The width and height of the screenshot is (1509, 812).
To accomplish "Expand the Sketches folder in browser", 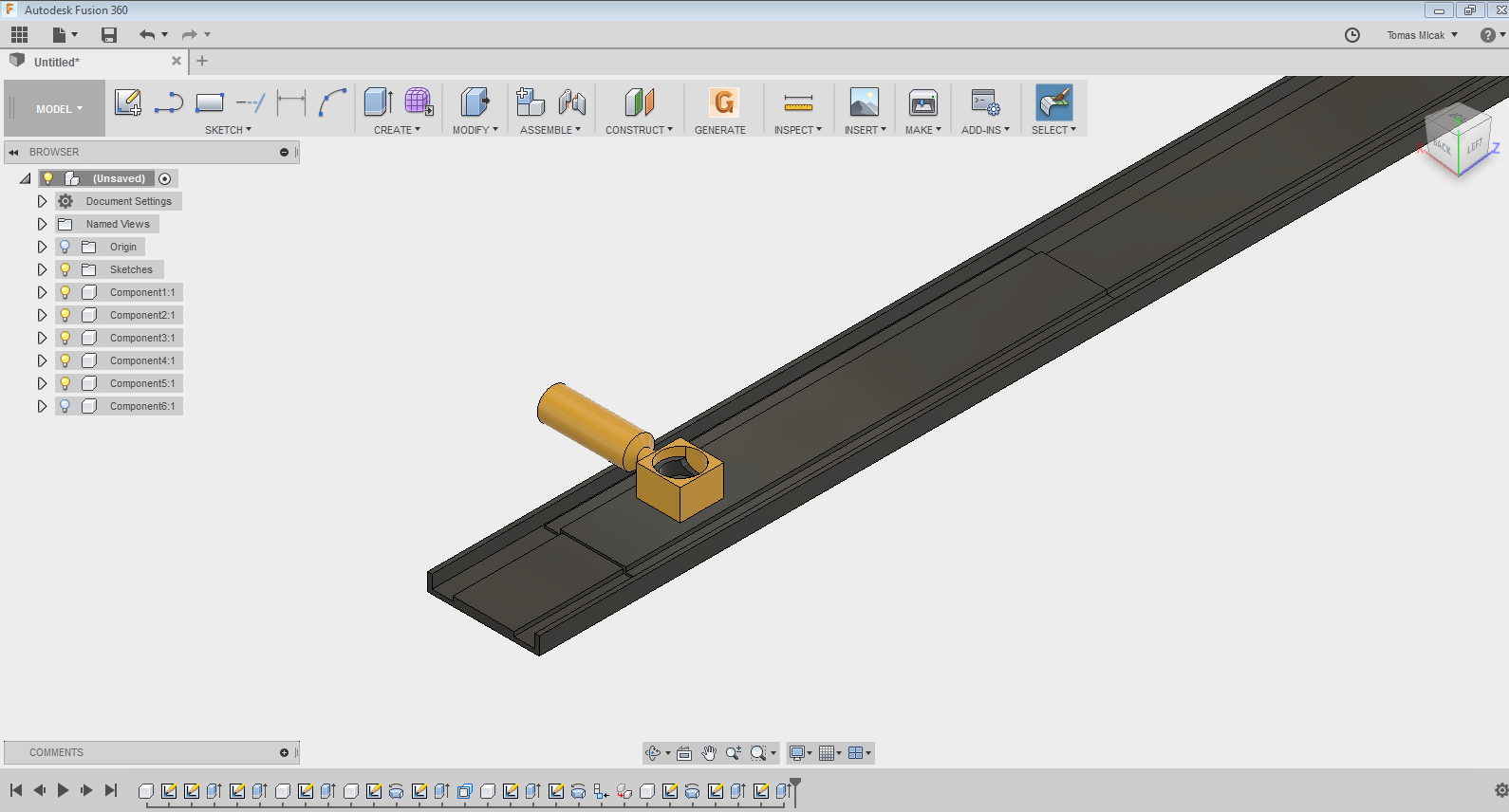I will (42, 269).
